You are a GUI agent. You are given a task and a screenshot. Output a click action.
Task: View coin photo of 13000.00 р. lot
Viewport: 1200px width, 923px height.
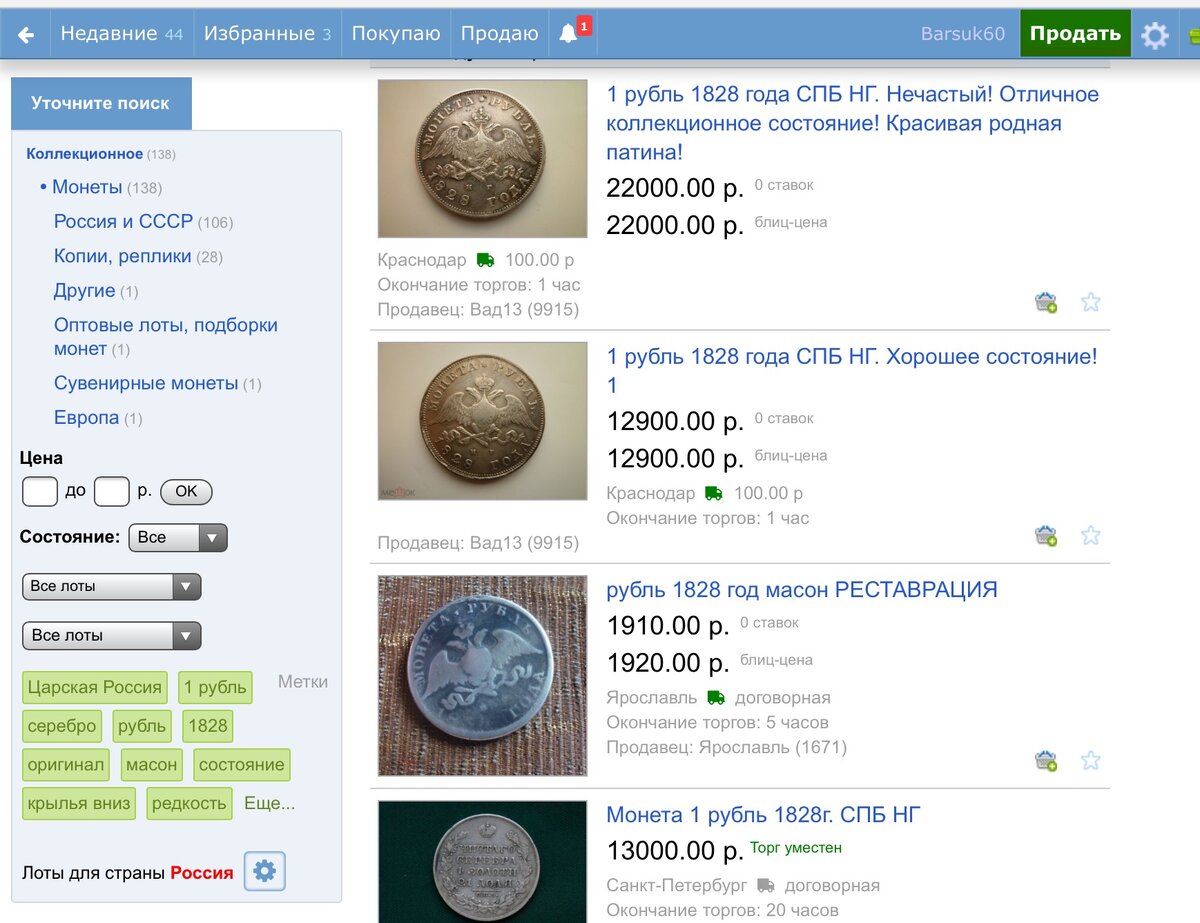coord(482,862)
